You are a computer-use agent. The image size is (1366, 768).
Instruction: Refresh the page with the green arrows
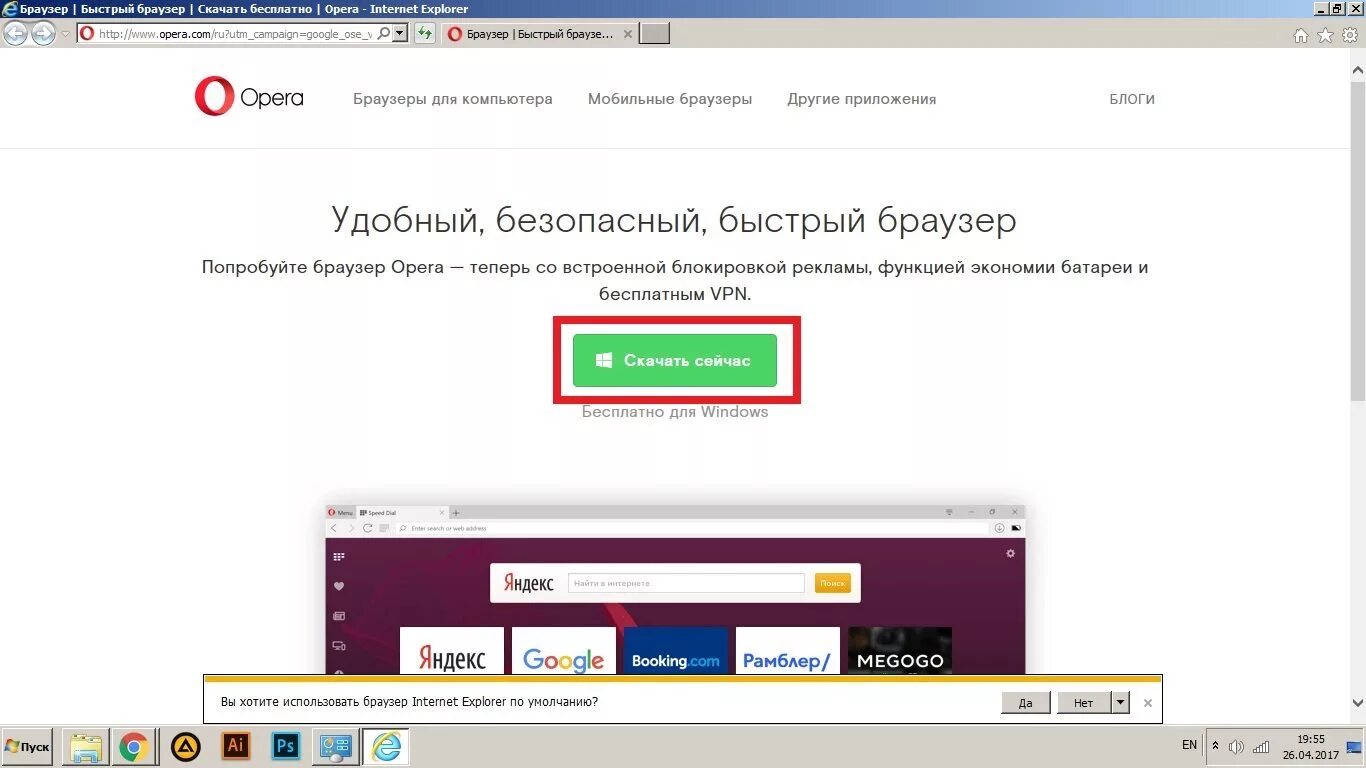425,34
